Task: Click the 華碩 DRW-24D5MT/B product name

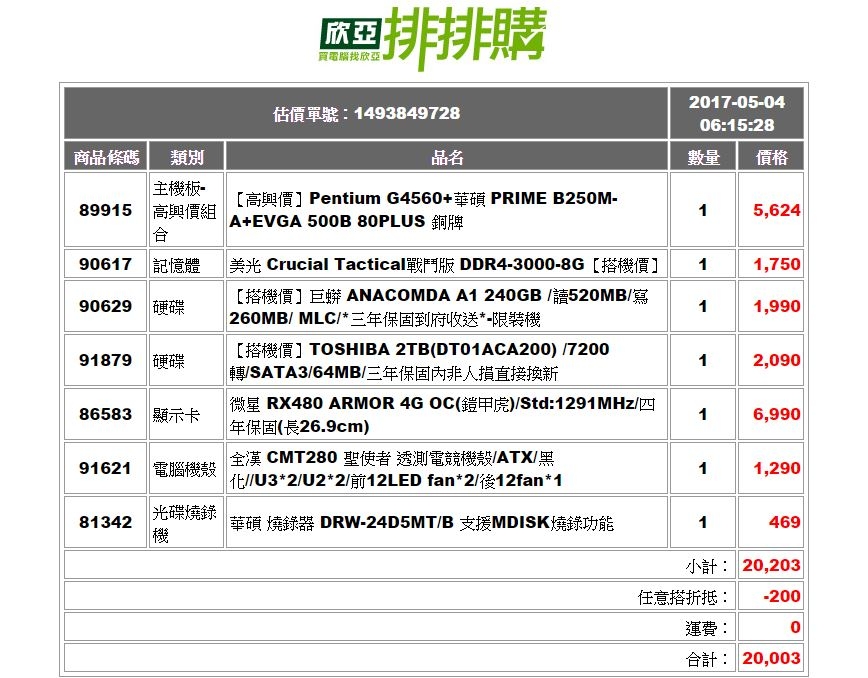Action: [421, 522]
